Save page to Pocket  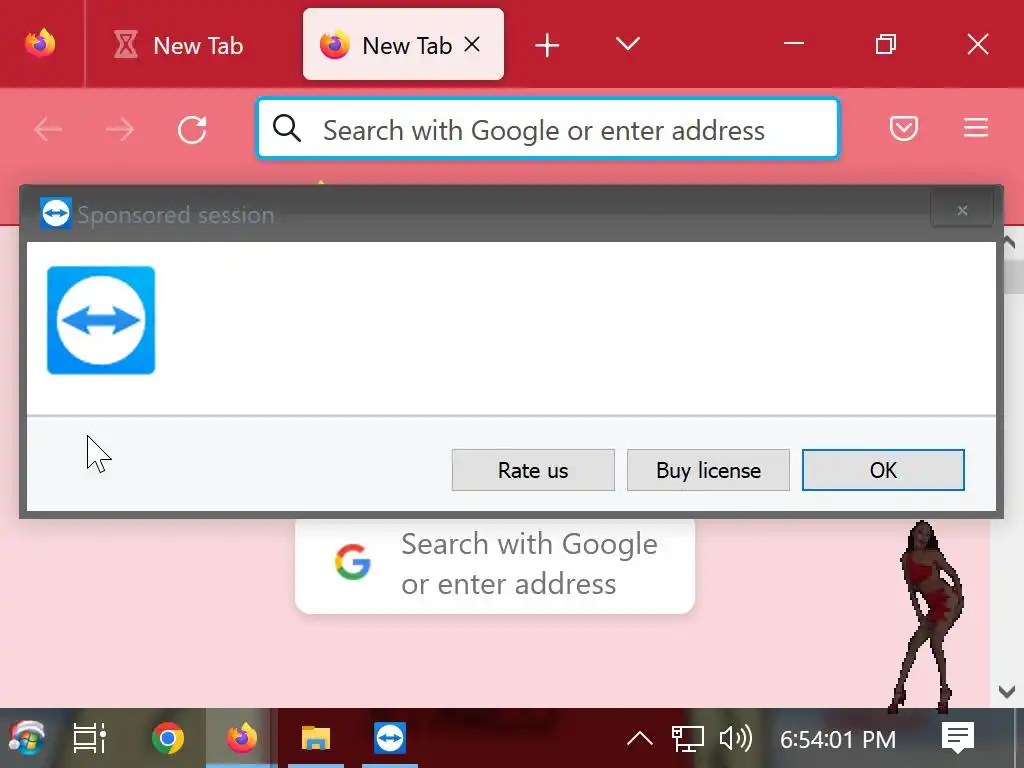904,128
